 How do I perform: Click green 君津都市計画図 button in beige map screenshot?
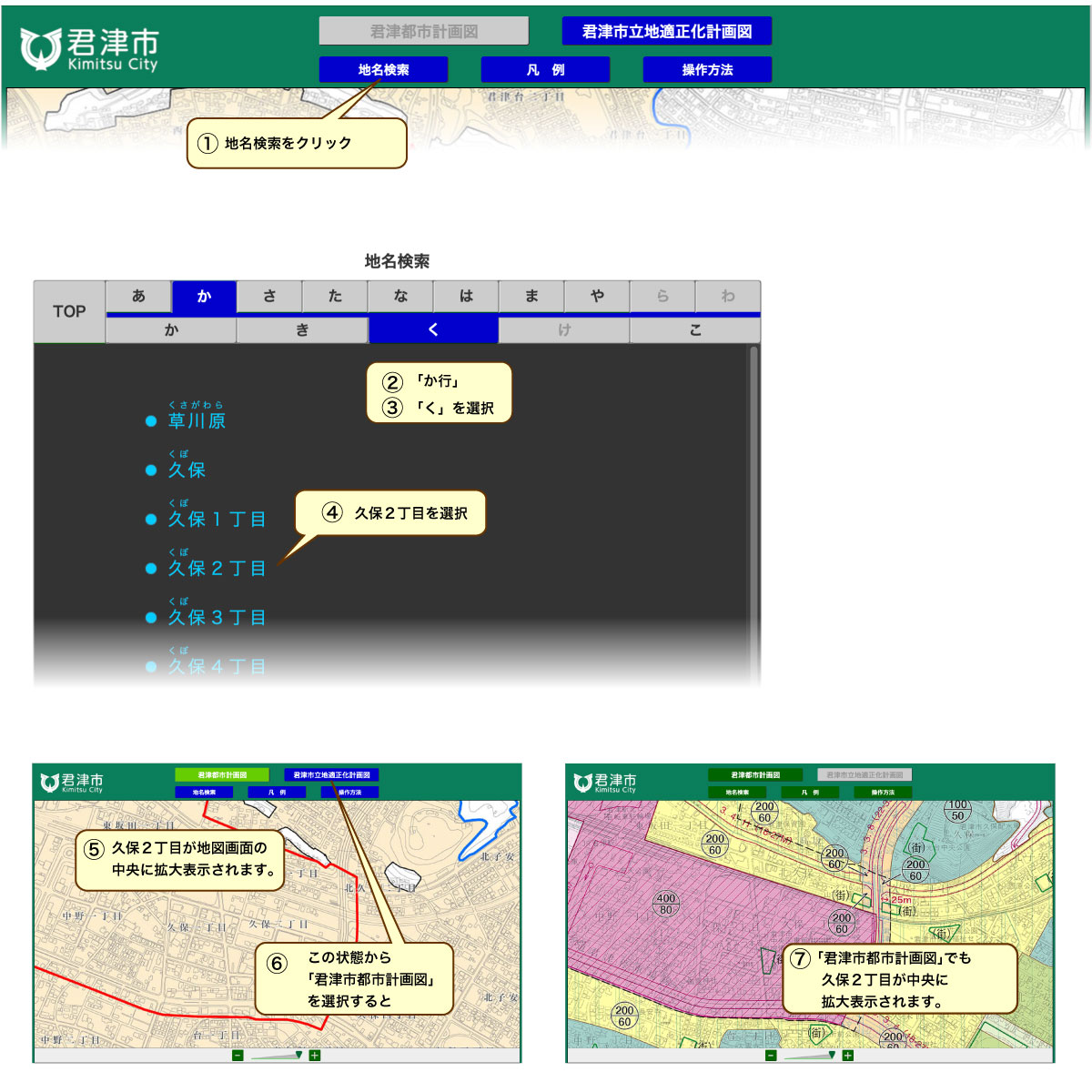pyautogui.click(x=222, y=775)
